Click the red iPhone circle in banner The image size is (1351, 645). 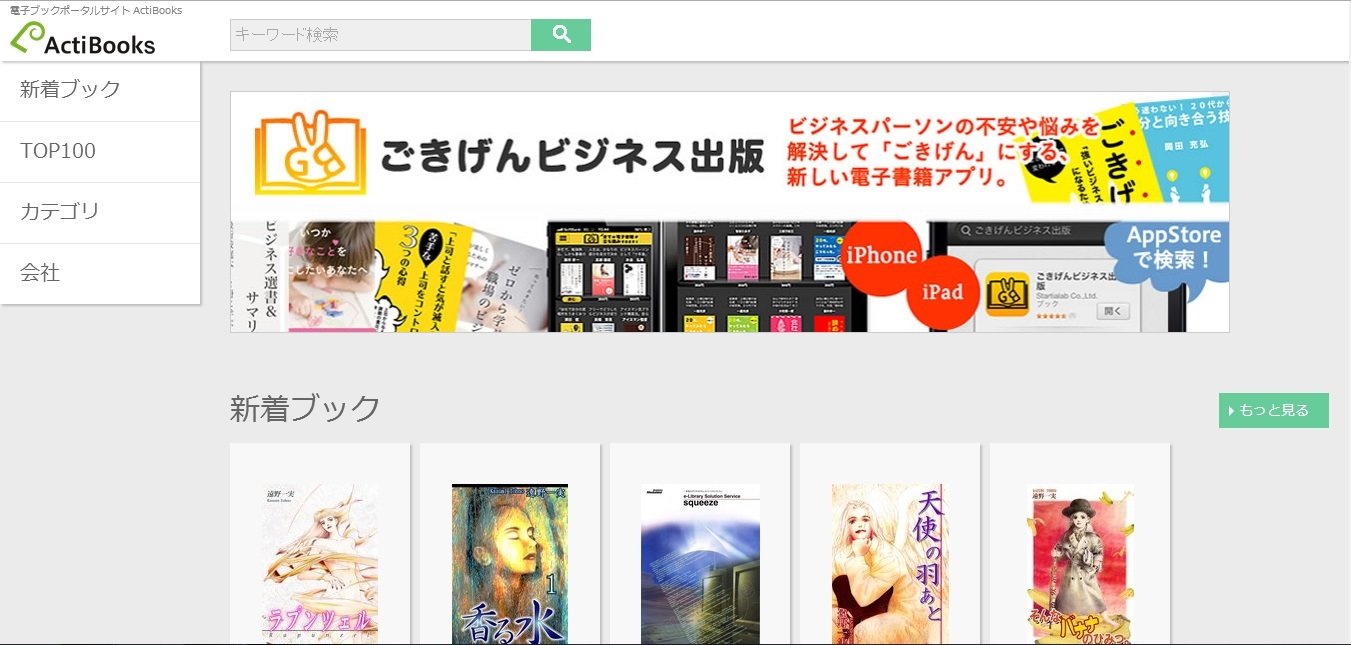pos(881,256)
